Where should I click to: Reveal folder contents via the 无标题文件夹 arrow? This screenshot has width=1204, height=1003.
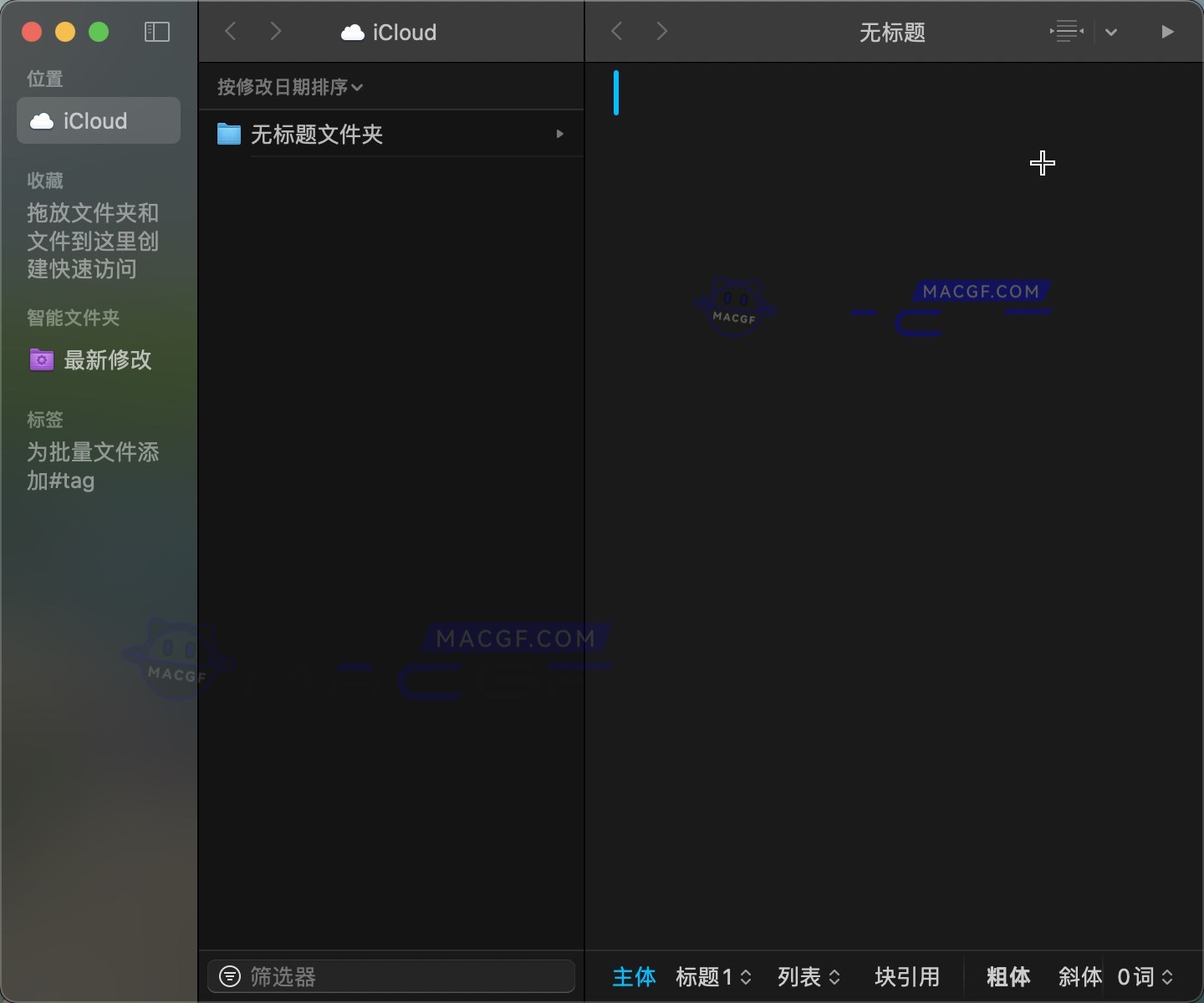click(x=559, y=135)
